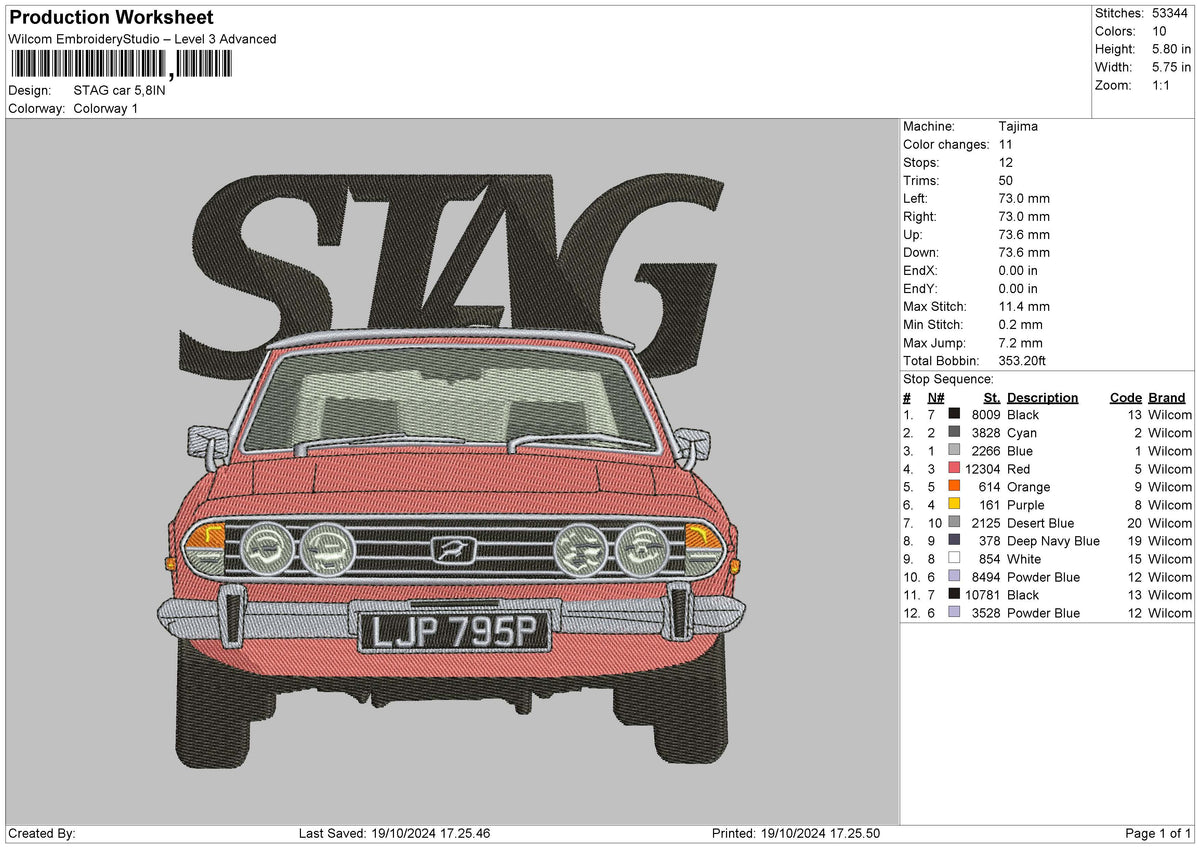Click the Wilcom EmbroideryStudio – Level 3 Advanced text
Screen dimensions: 1200x848
(x=142, y=39)
